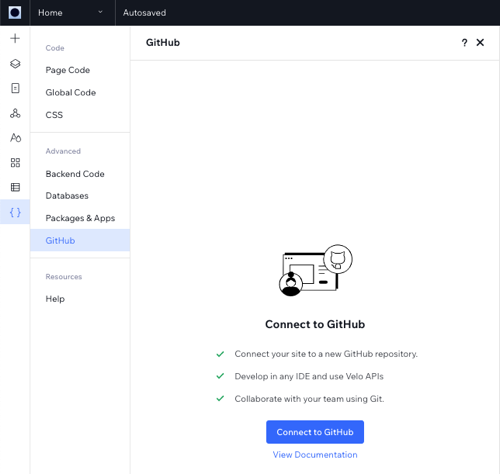Click the GitHub panel title

point(163,43)
